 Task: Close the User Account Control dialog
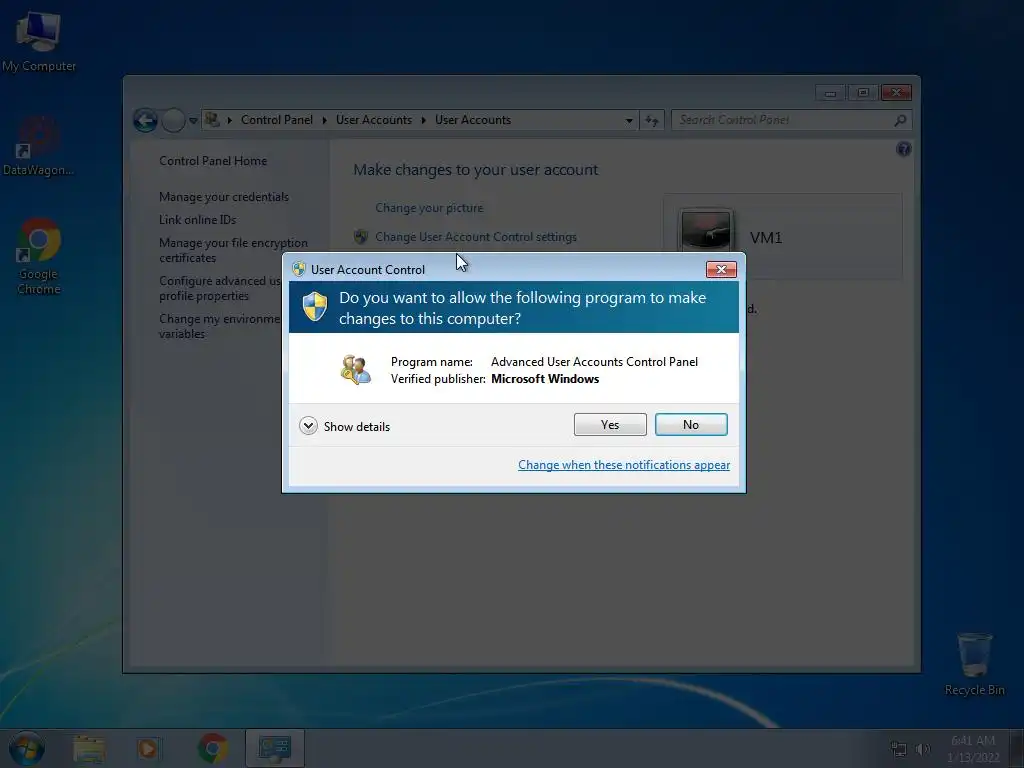(x=721, y=269)
